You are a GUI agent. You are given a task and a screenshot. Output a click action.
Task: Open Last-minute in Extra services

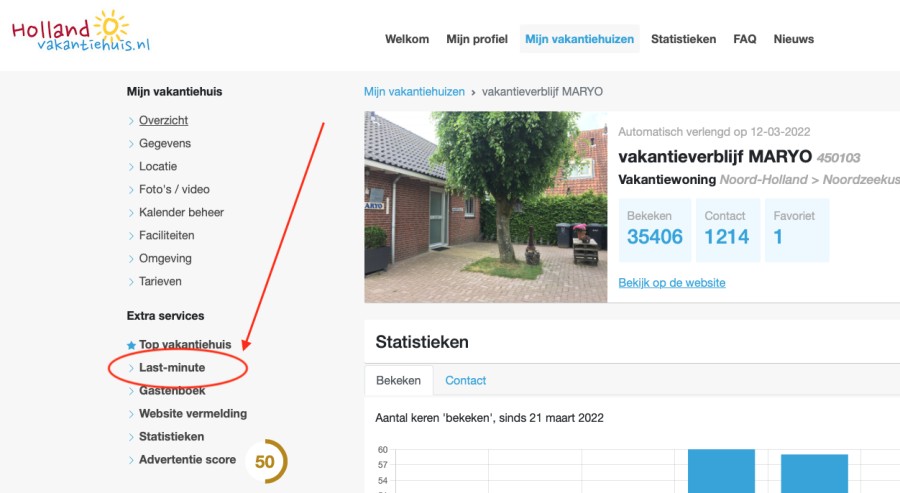coord(172,368)
